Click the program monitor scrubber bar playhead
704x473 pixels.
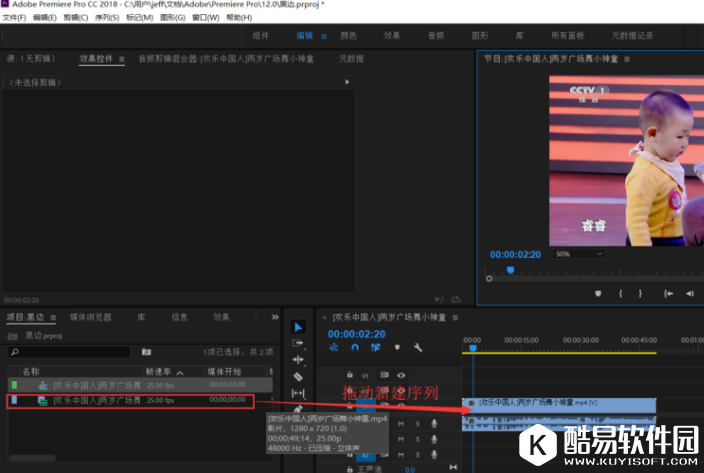tap(510, 270)
